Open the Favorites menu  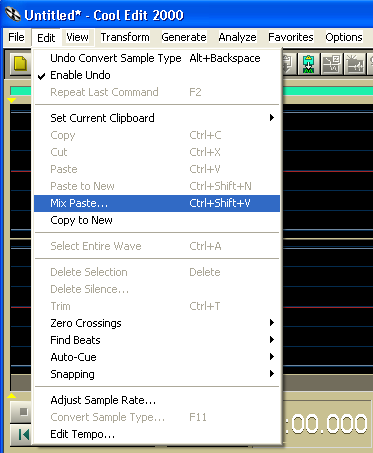291,37
